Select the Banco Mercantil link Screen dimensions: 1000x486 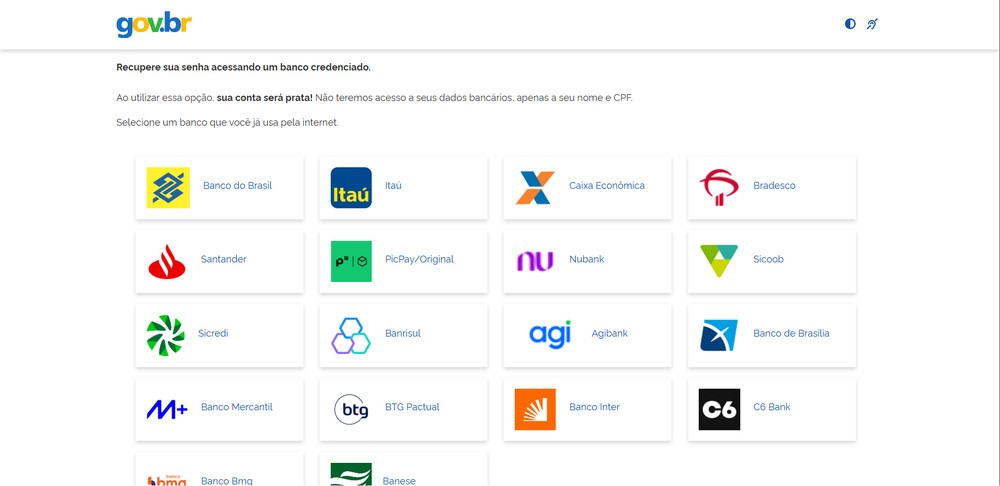(x=237, y=407)
